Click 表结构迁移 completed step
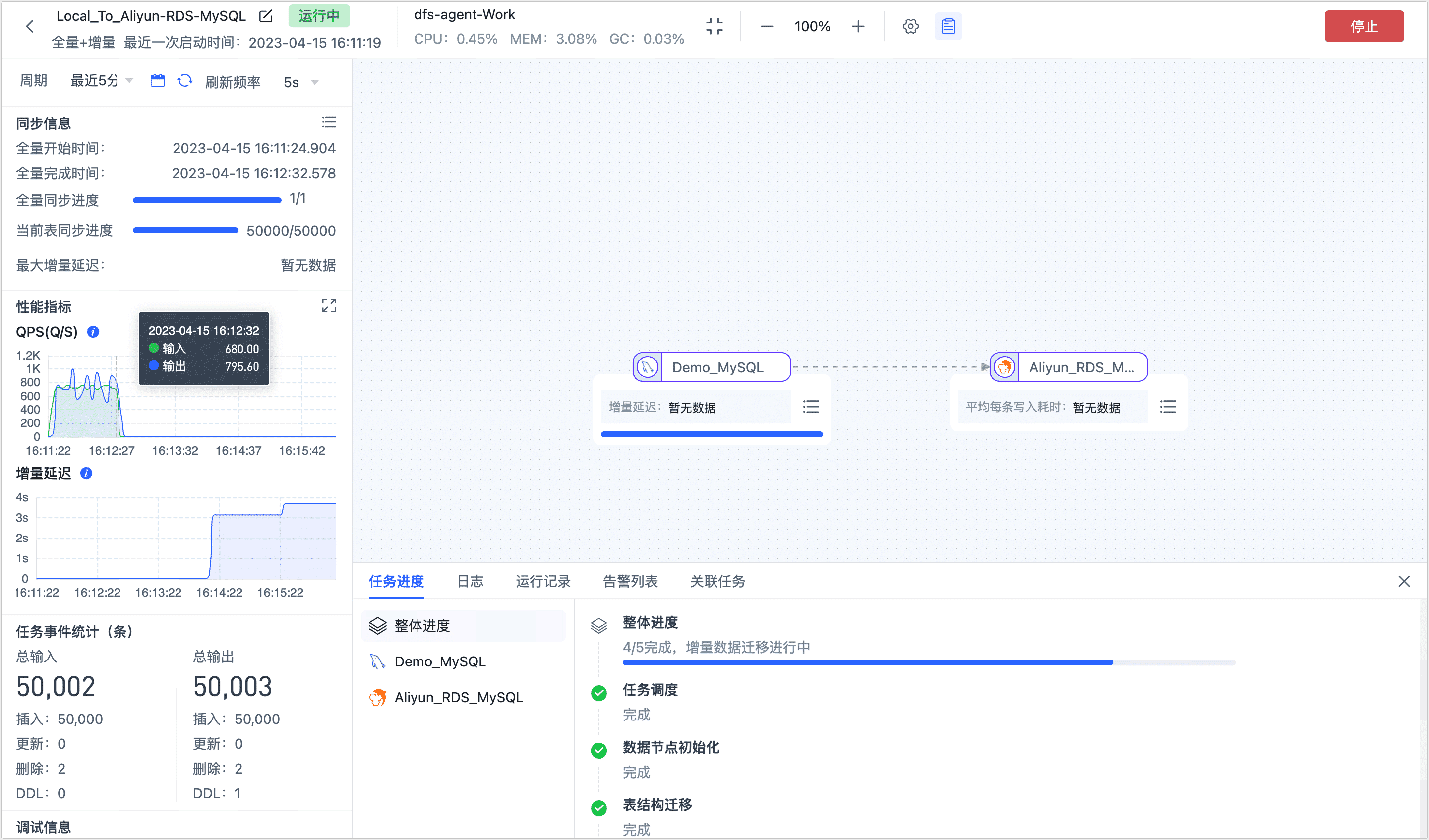The height and width of the screenshot is (840, 1429). coord(657,805)
